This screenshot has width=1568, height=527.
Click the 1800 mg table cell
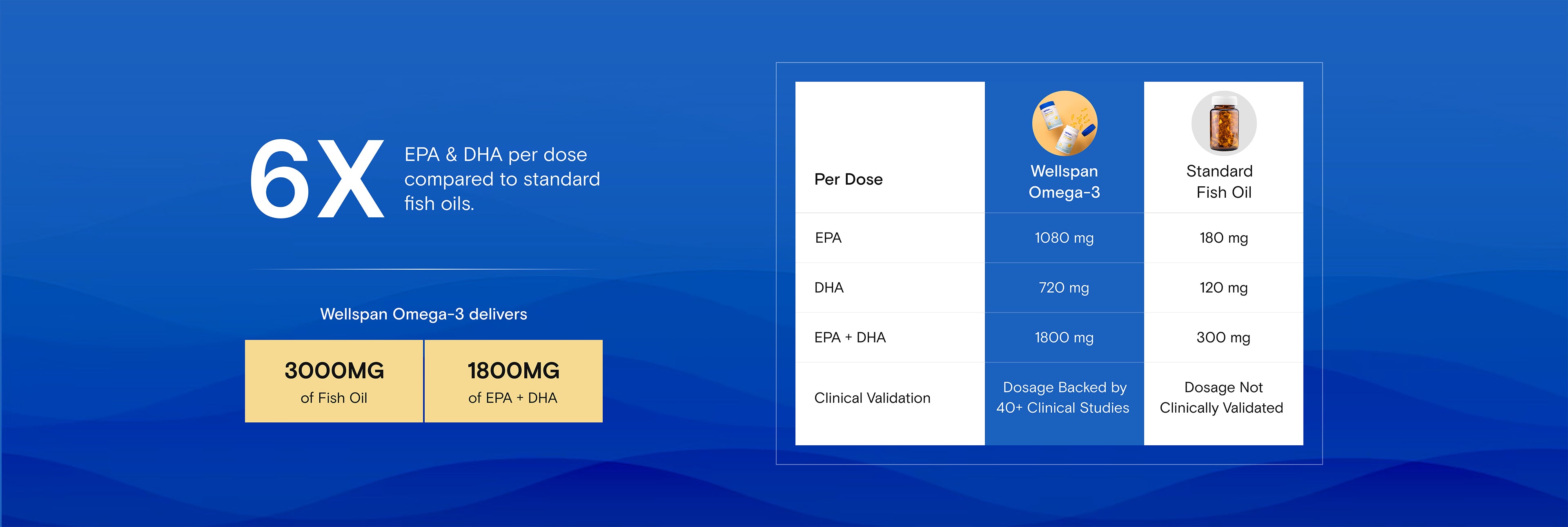pos(1064,337)
